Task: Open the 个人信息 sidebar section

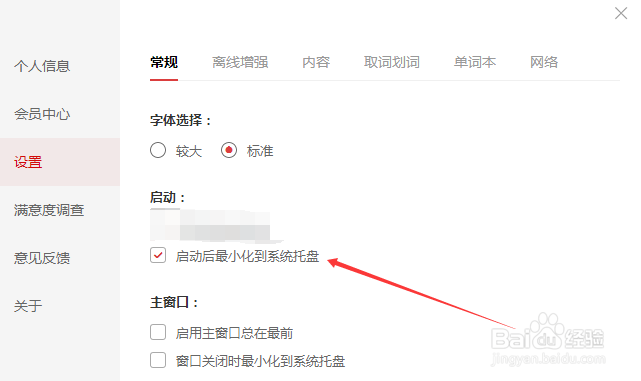Action: [42, 66]
